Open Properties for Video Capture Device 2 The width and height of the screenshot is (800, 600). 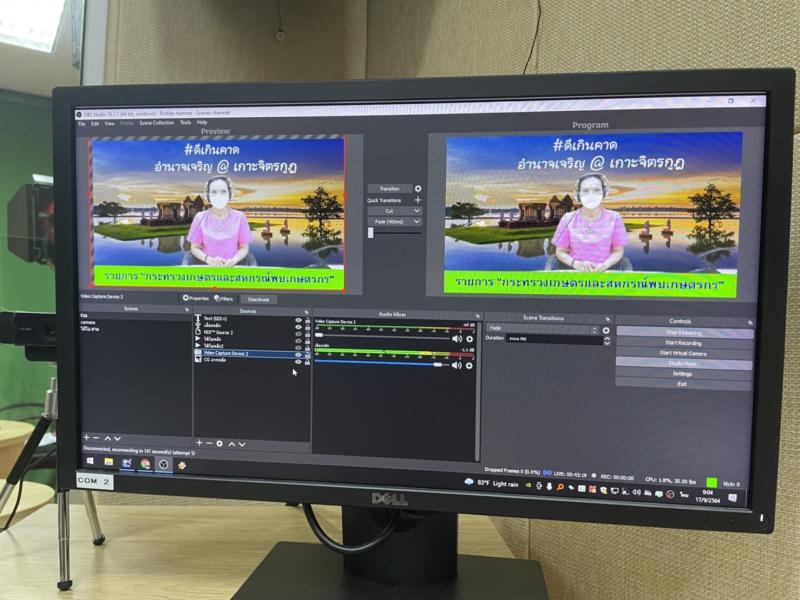196,298
